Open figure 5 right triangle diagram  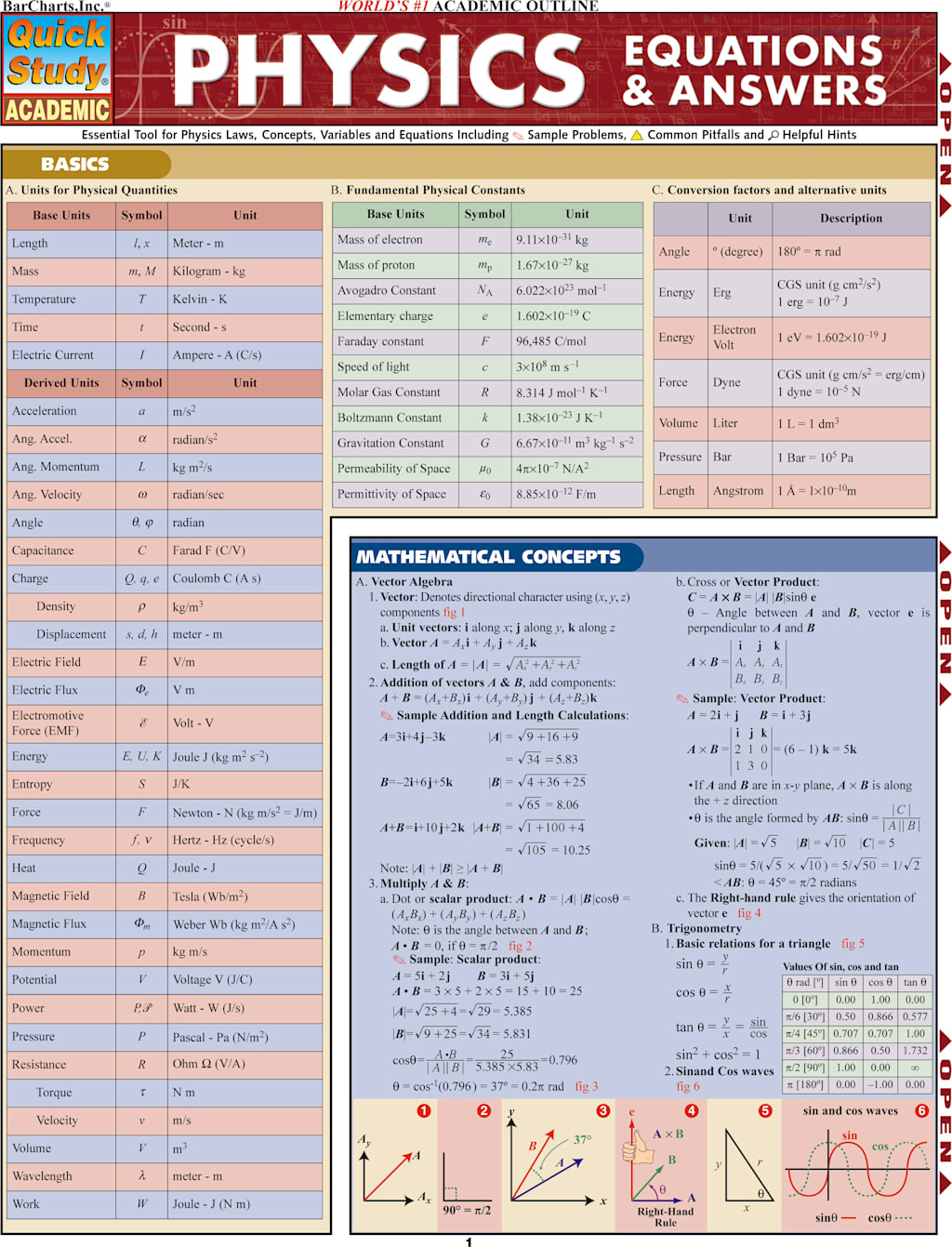click(744, 1167)
